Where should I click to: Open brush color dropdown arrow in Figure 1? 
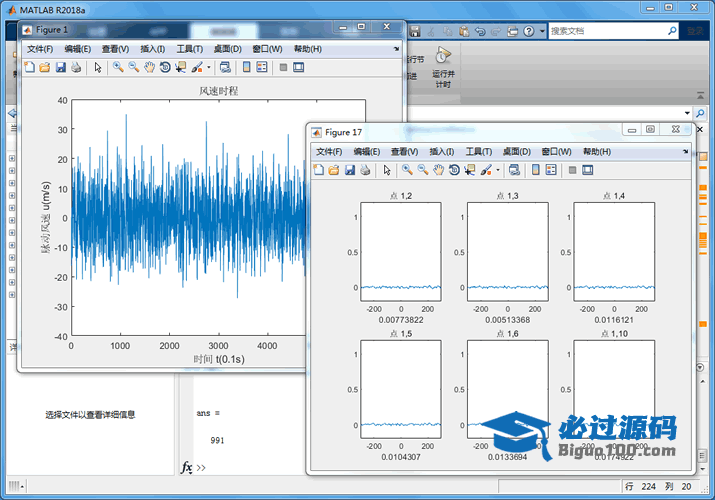click(209, 67)
